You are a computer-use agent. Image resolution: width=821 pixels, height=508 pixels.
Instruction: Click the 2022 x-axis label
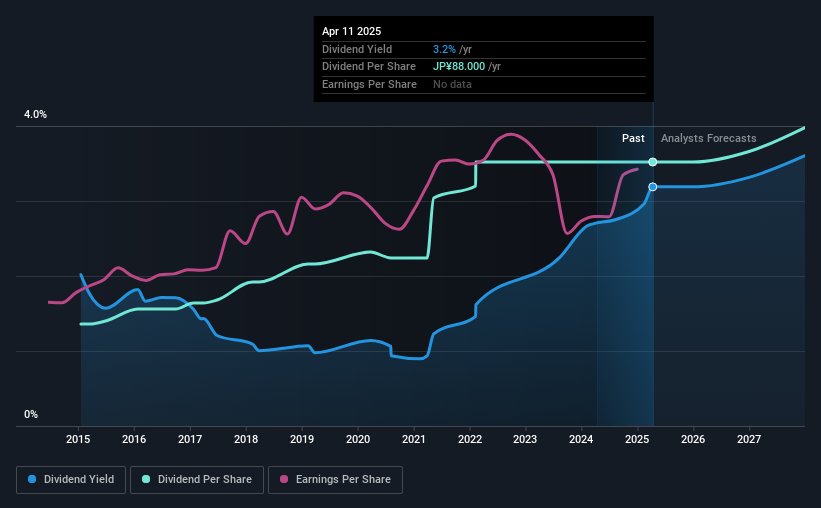pyautogui.click(x=470, y=439)
